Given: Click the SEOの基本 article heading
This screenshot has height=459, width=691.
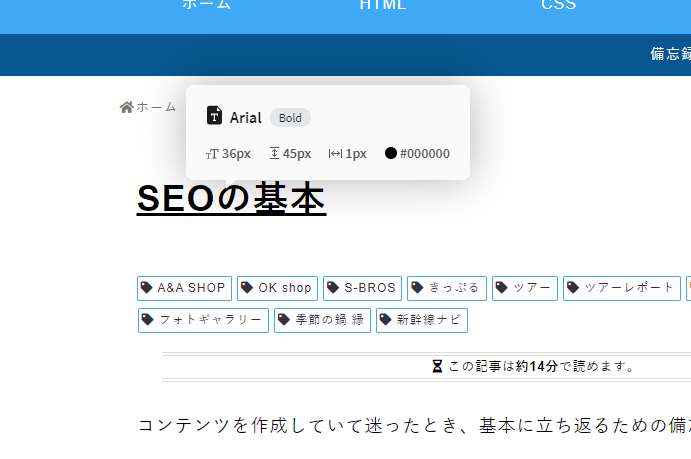Looking at the screenshot, I should (231, 199).
